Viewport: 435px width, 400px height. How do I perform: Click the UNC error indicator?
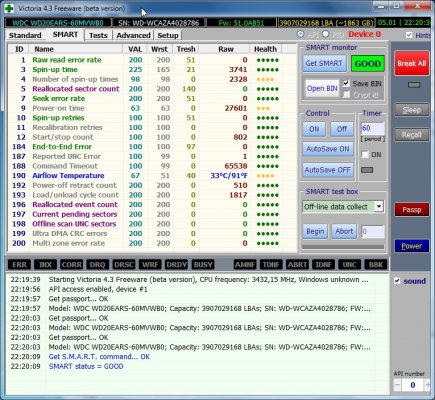point(350,265)
